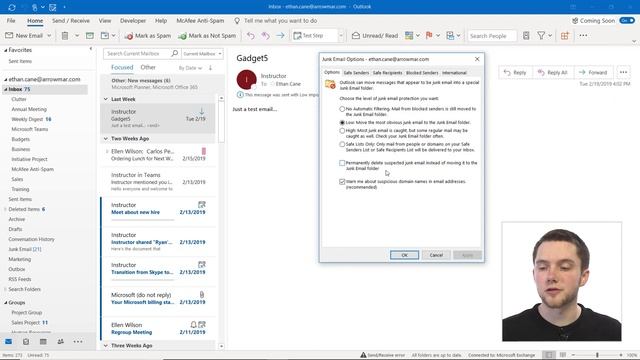Uncheck Warn me about suspicious domain names
This screenshot has height=360, width=640.
[x=342, y=182]
